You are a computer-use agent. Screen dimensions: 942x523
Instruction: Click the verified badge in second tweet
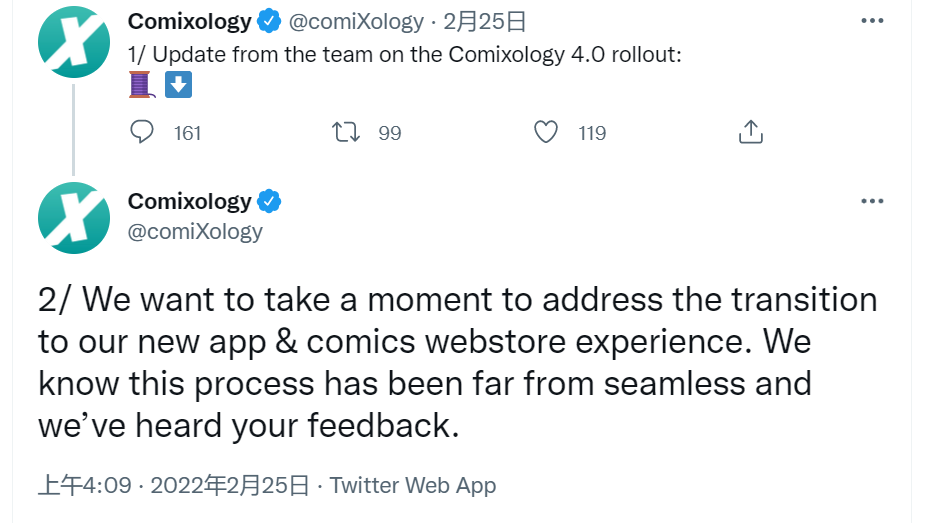(270, 201)
